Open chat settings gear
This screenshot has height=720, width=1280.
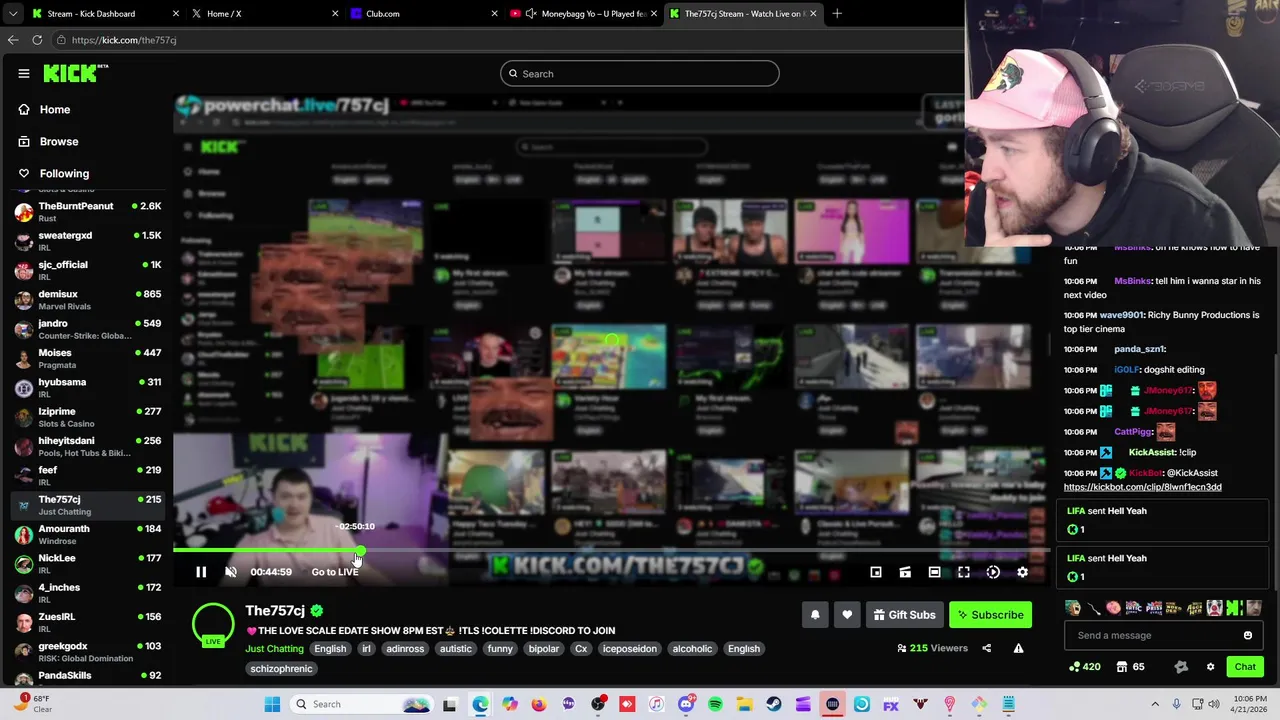[1210, 667]
